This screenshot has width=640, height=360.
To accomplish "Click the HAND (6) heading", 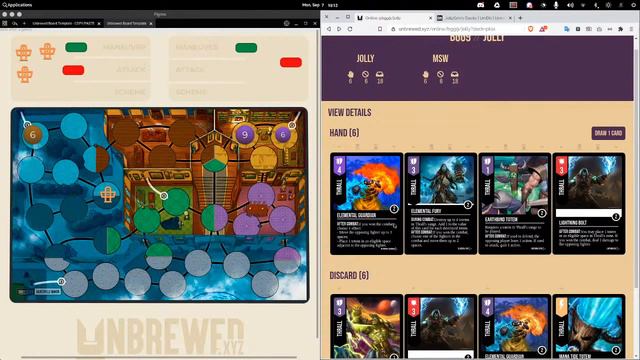I will pos(344,133).
